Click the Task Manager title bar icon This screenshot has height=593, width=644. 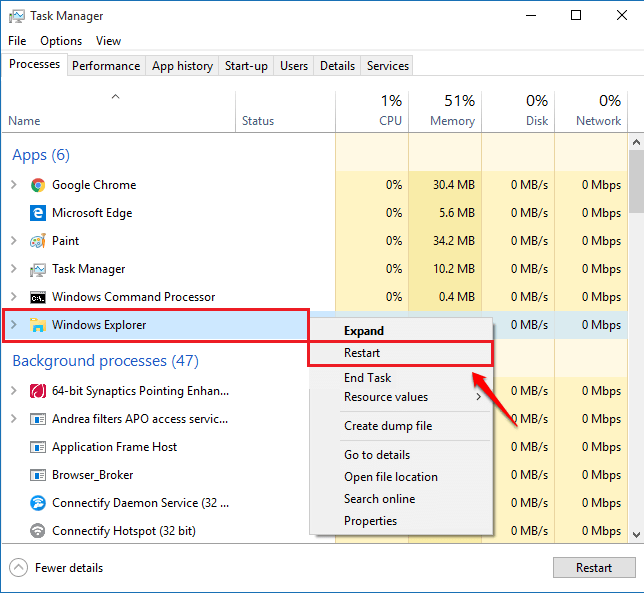coord(17,16)
